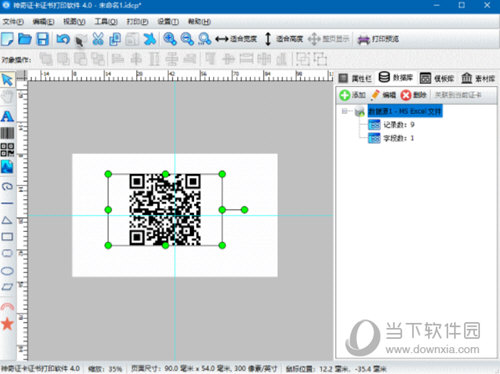Image resolution: width=500 pixels, height=374 pixels.
Task: Open the 视图(V) menu
Action: click(74, 22)
